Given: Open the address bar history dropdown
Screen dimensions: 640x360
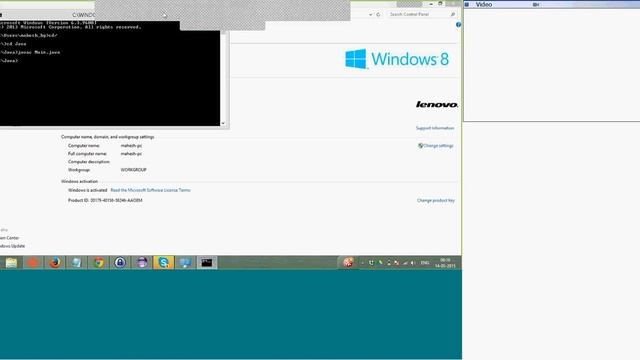Looking at the screenshot, I should pos(370,14).
